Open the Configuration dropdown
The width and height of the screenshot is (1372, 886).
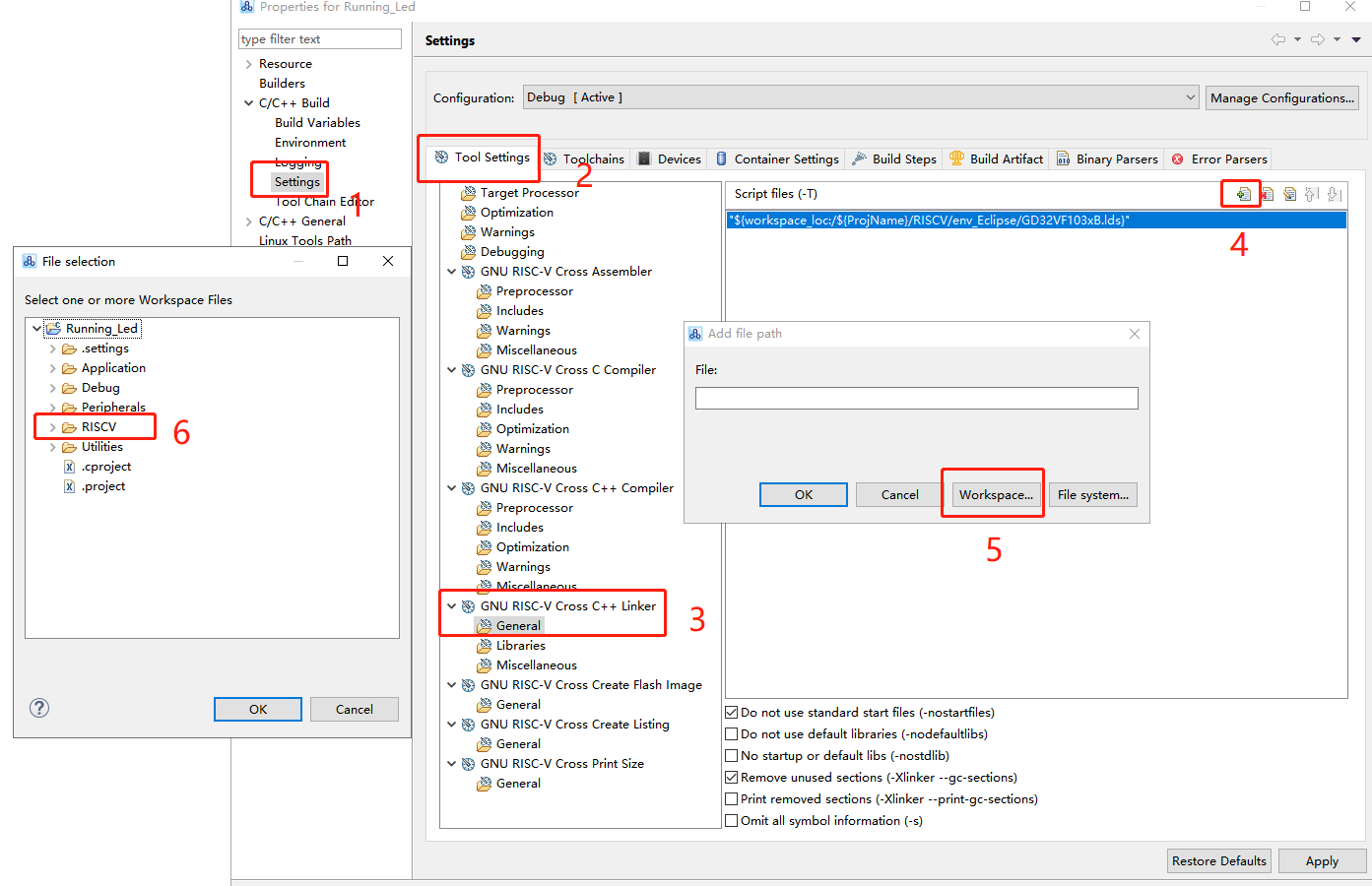click(x=861, y=97)
